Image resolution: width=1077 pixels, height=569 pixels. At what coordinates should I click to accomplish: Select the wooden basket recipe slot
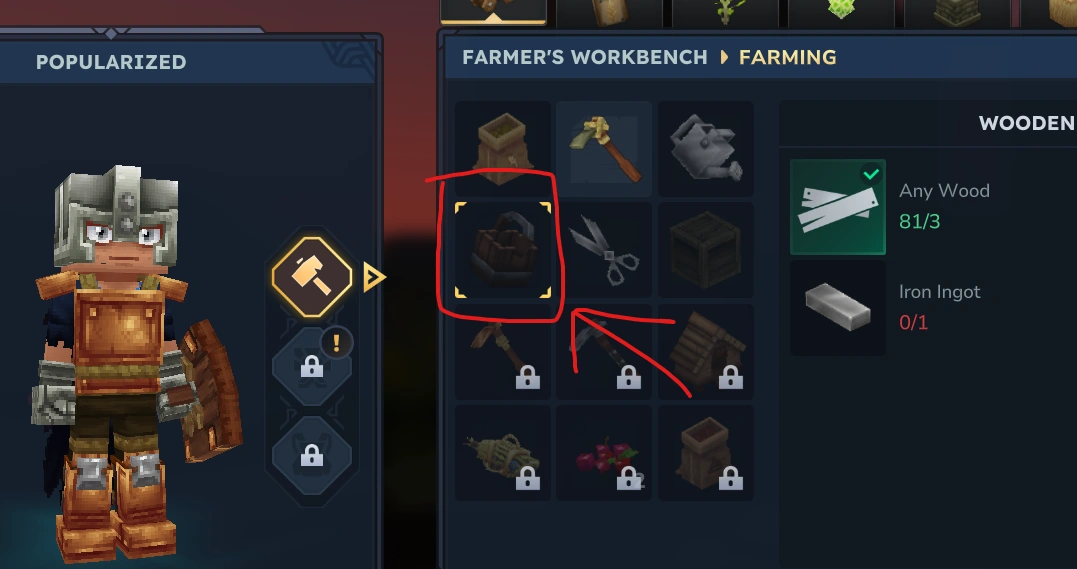(x=503, y=250)
